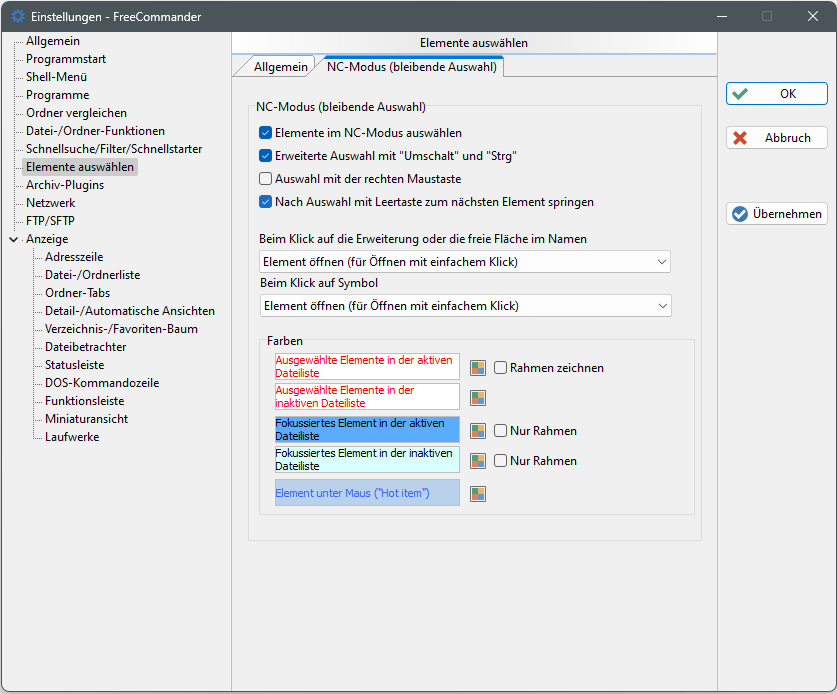Disable 'Elemente im NC-Modus auswählen' checkbox
Screen dimensions: 837x694
(x=266, y=132)
